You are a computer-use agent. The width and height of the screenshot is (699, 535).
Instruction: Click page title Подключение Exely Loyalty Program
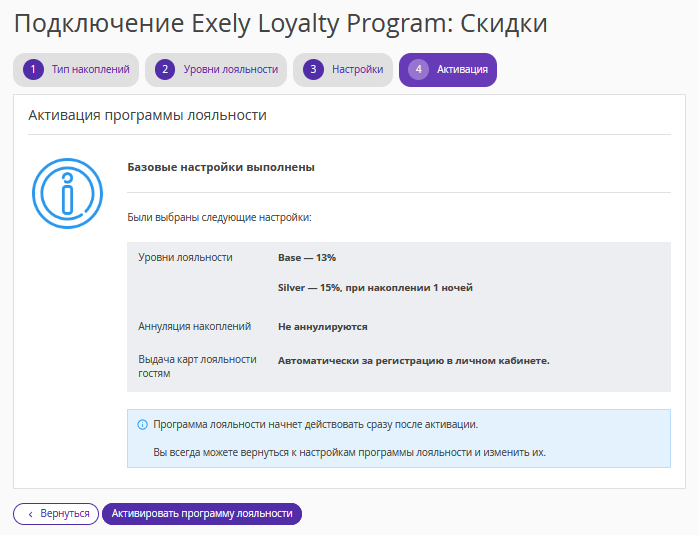280,23
